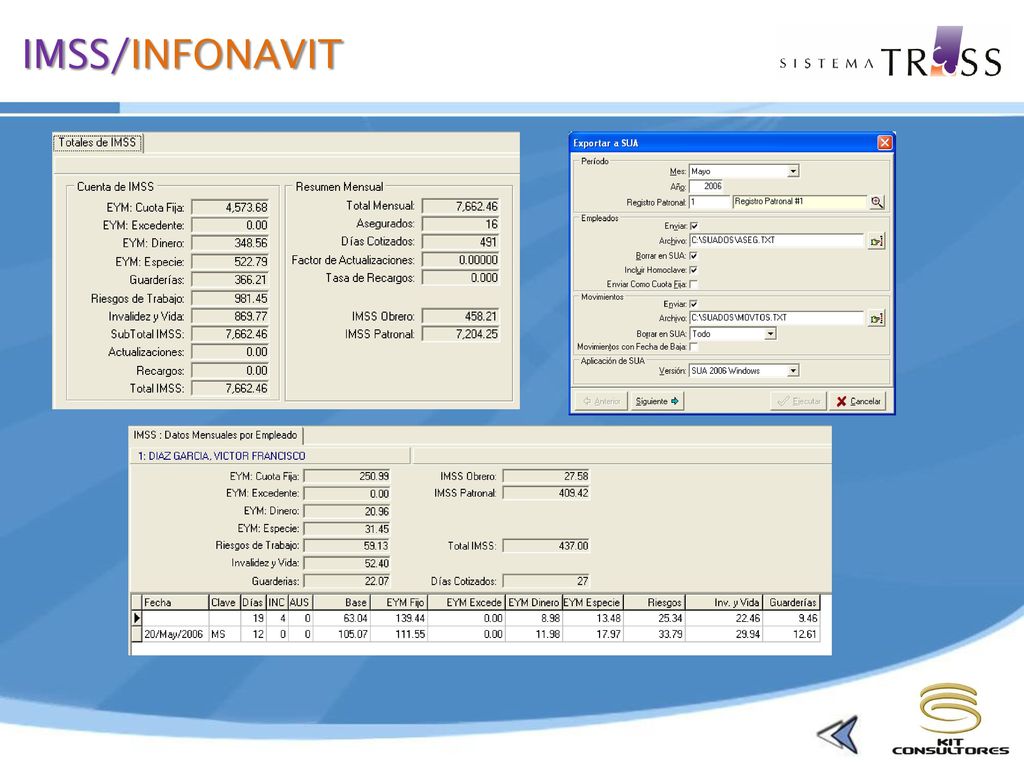The height and width of the screenshot is (768, 1024).
Task: Click the EYM Fijo column header
Action: [x=399, y=602]
